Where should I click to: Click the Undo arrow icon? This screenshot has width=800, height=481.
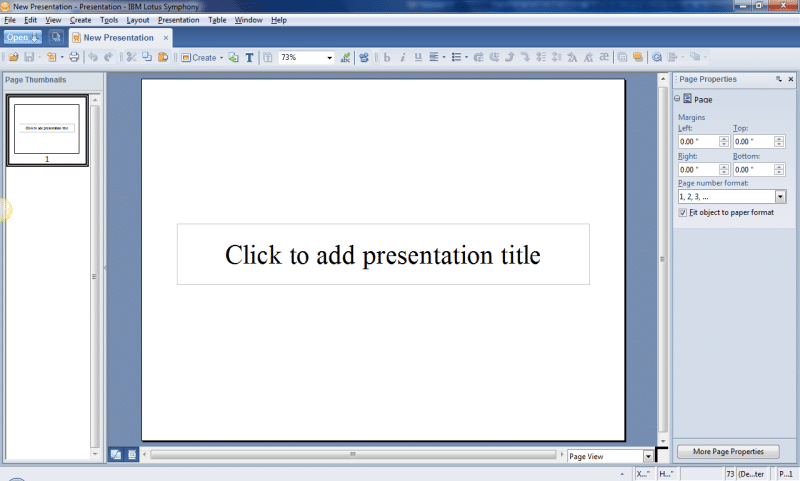coord(93,58)
